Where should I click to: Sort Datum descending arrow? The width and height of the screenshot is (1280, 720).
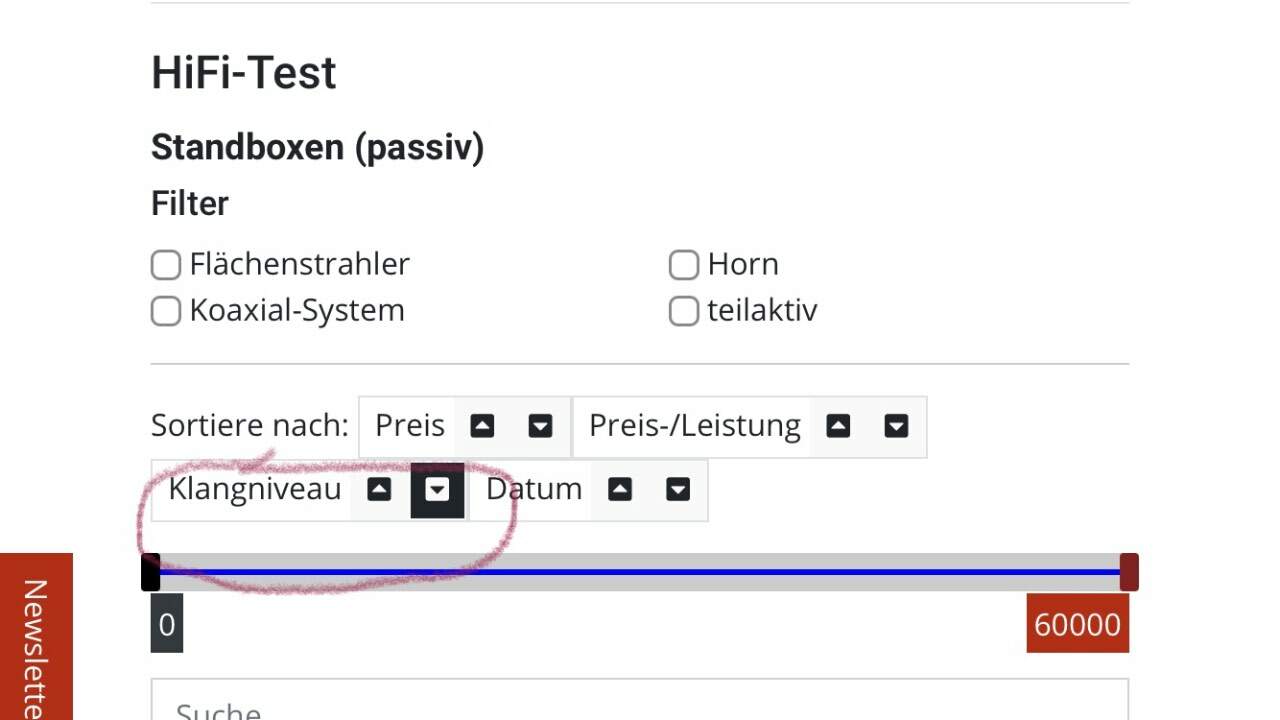point(678,489)
